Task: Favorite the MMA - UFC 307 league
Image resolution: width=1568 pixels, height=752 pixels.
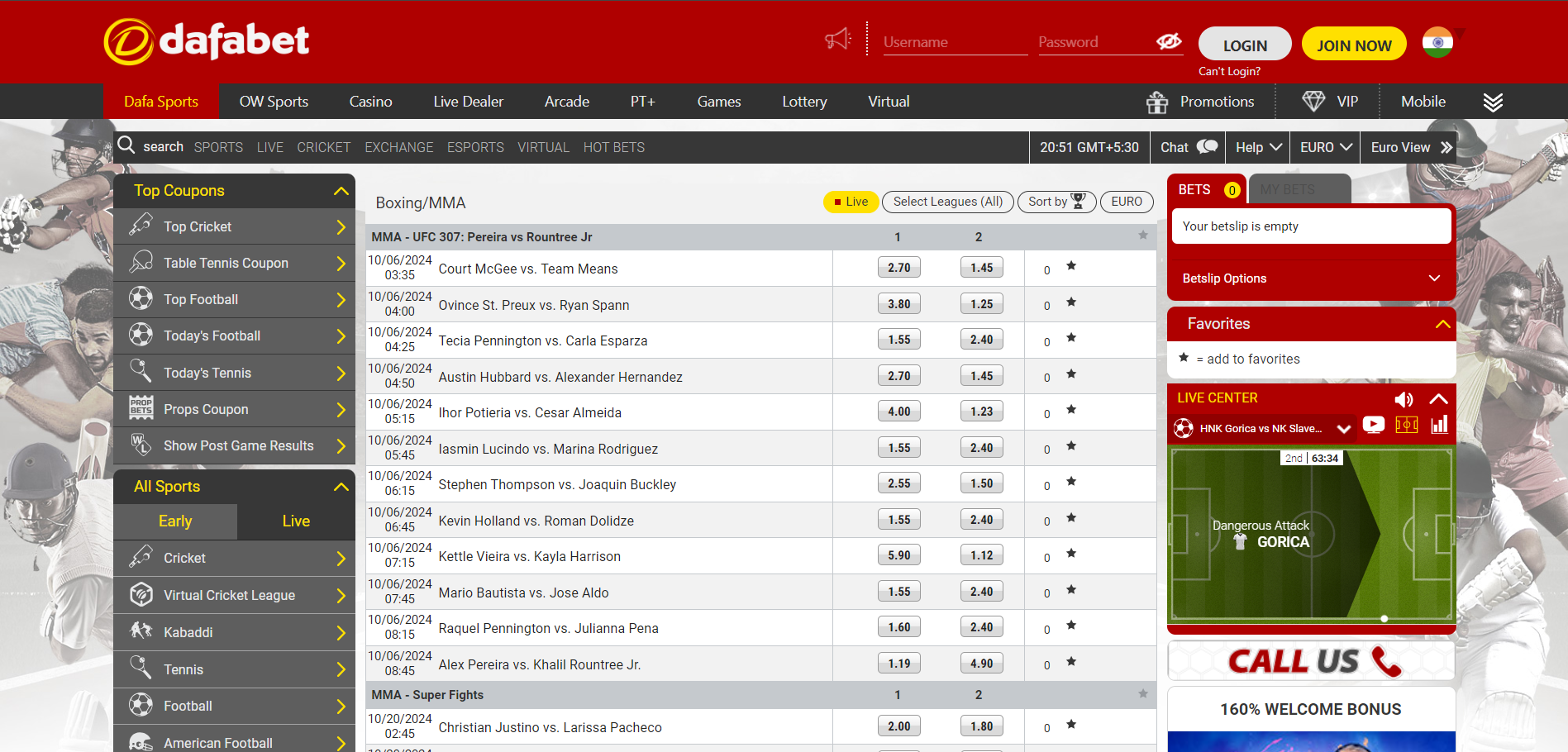Action: tap(1143, 236)
